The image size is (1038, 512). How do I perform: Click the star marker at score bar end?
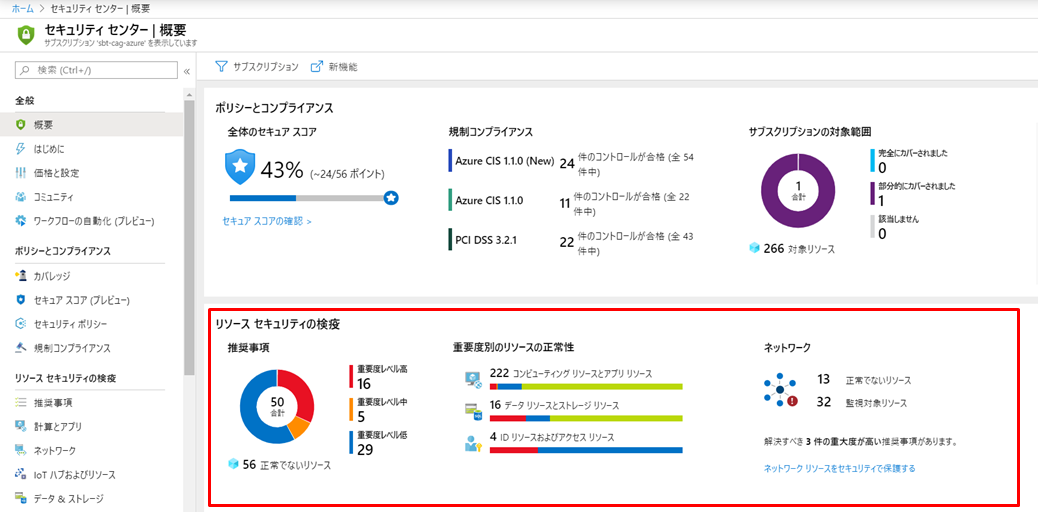(391, 197)
